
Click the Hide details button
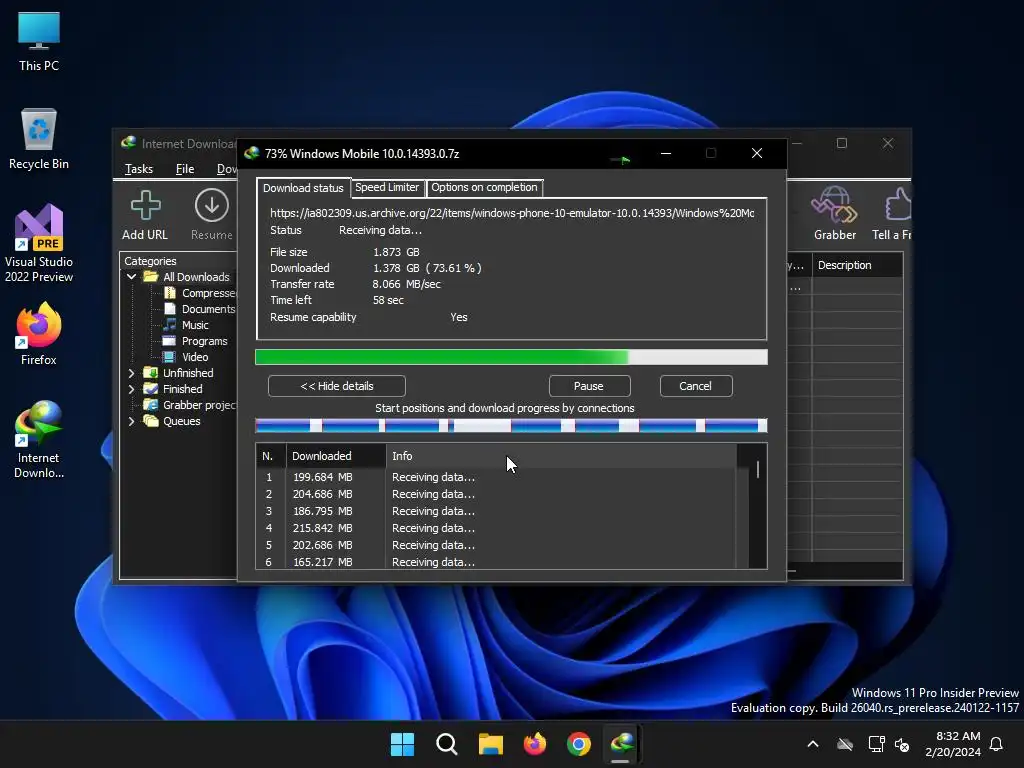pyautogui.click(x=337, y=386)
